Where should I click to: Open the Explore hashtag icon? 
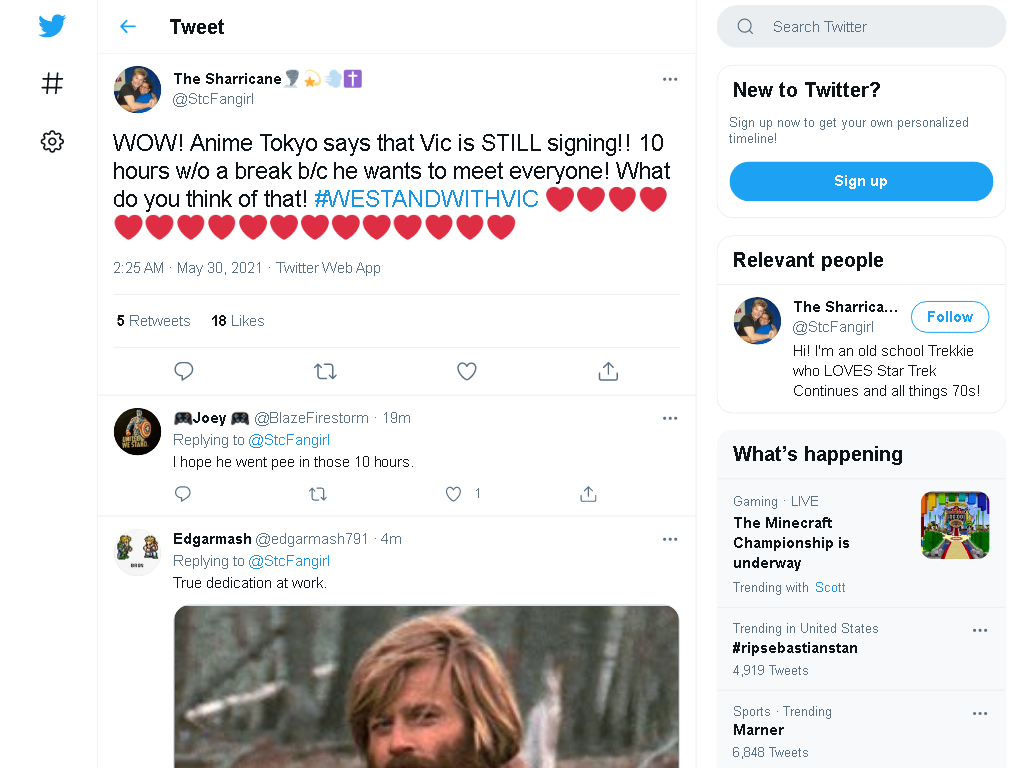(52, 84)
